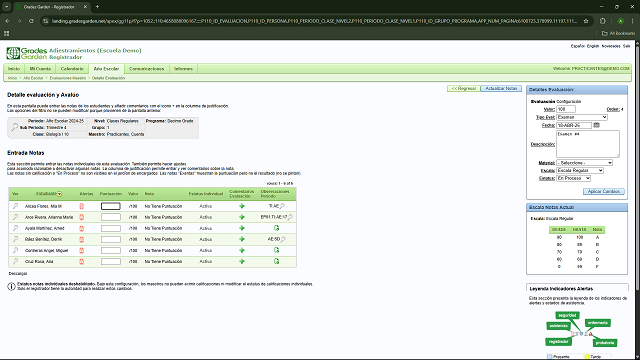The height and width of the screenshot is (360, 640).
Task: Open the Material Seleccione dropdown
Action: pos(584,163)
